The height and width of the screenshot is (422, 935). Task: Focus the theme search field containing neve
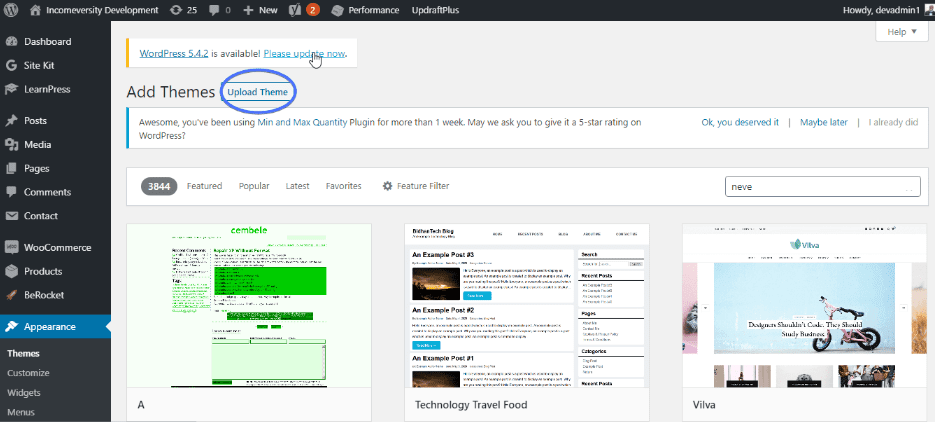pos(822,187)
